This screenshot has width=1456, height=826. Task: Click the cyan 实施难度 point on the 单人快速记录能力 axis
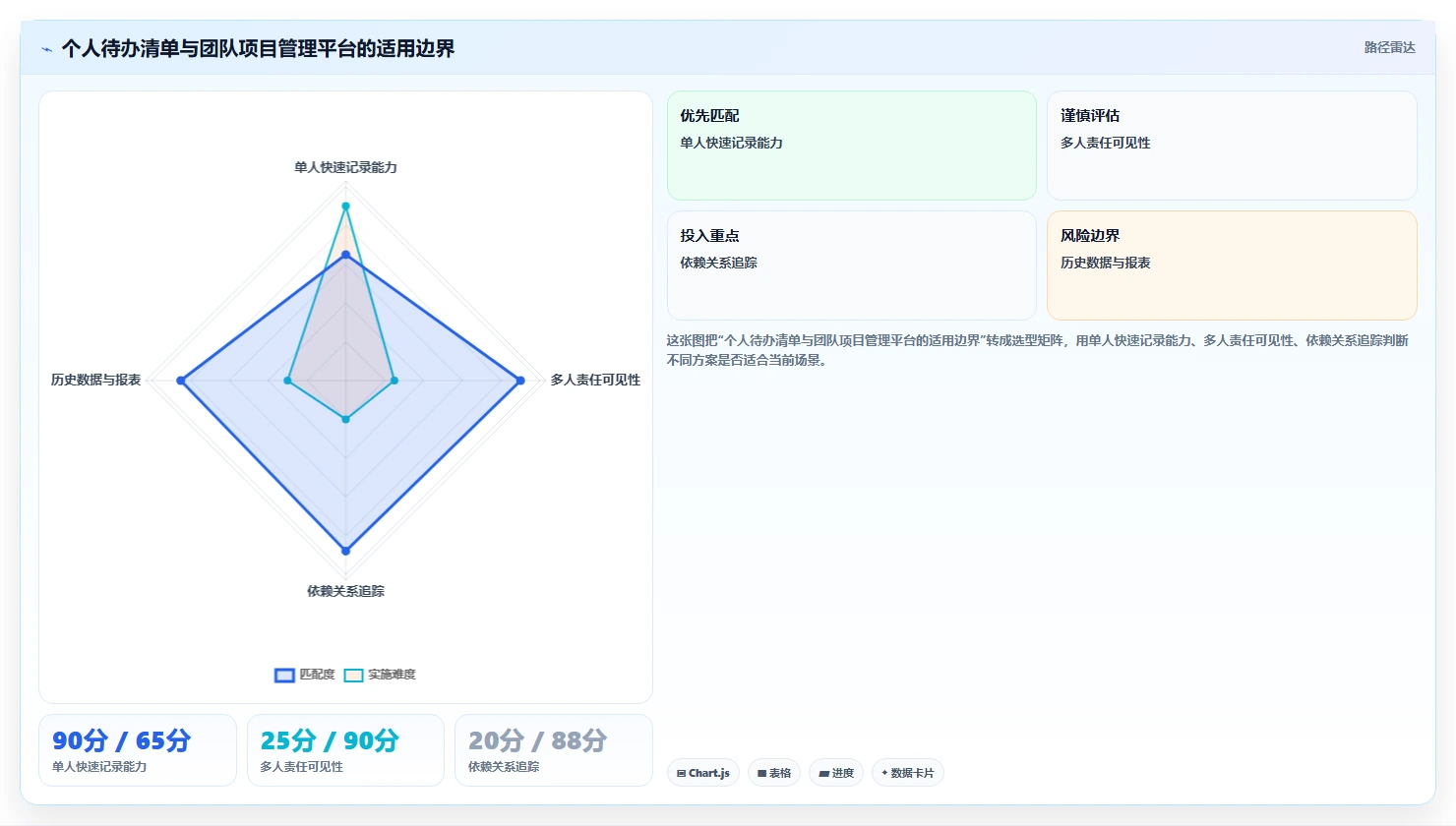345,206
